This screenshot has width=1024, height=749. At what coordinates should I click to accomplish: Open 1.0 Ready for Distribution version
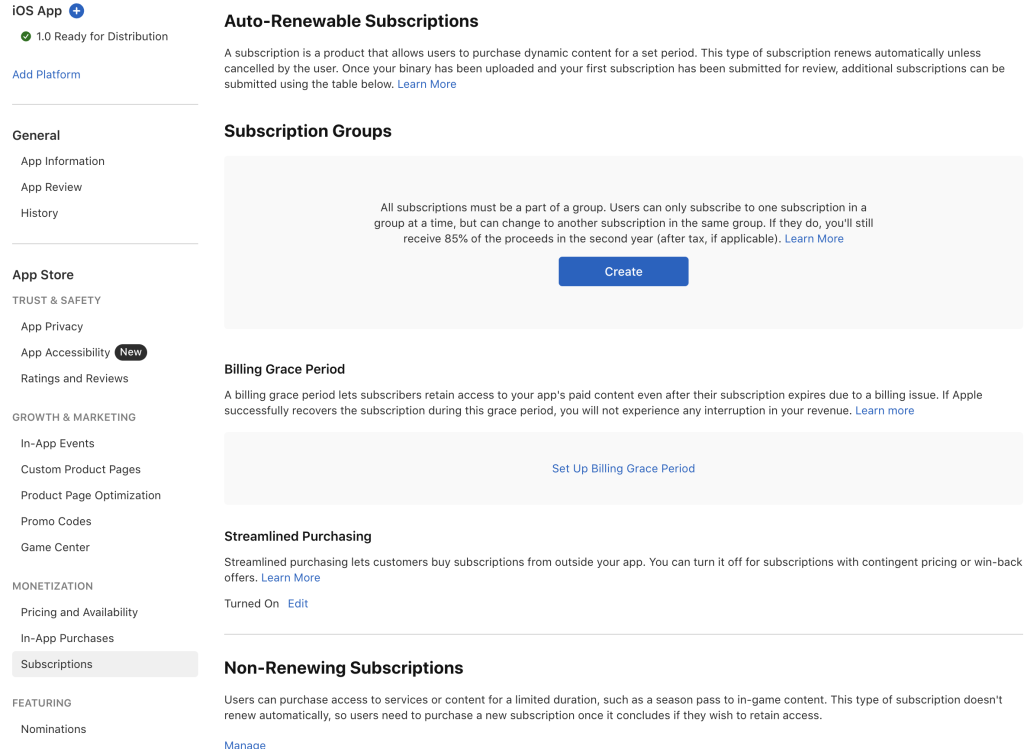(102, 37)
